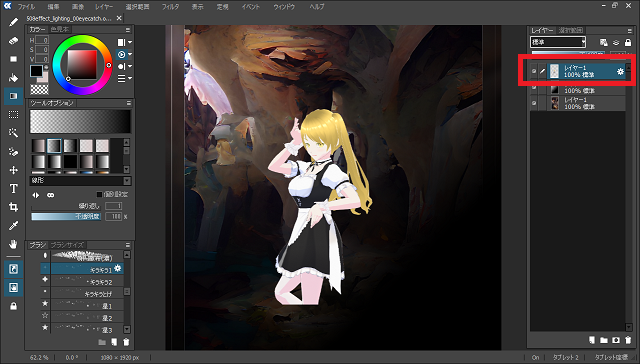Duplicate brush with the brush panel copy icon

[x=114, y=342]
